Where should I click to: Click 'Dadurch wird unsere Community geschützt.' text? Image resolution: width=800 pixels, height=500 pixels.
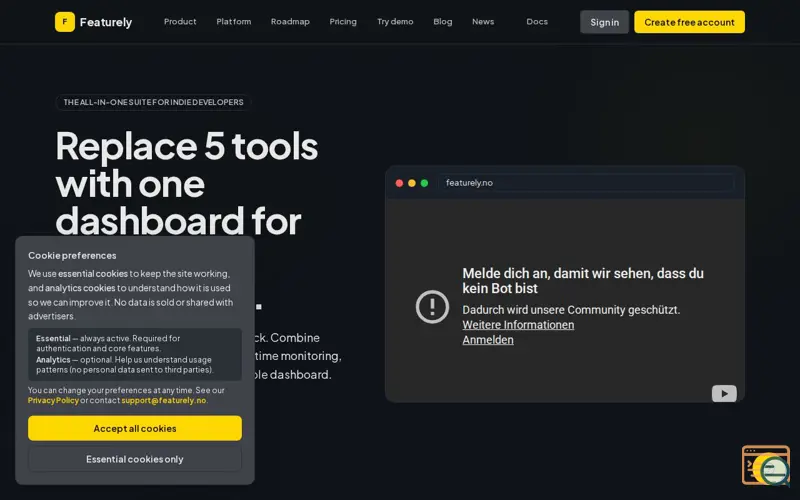571,310
